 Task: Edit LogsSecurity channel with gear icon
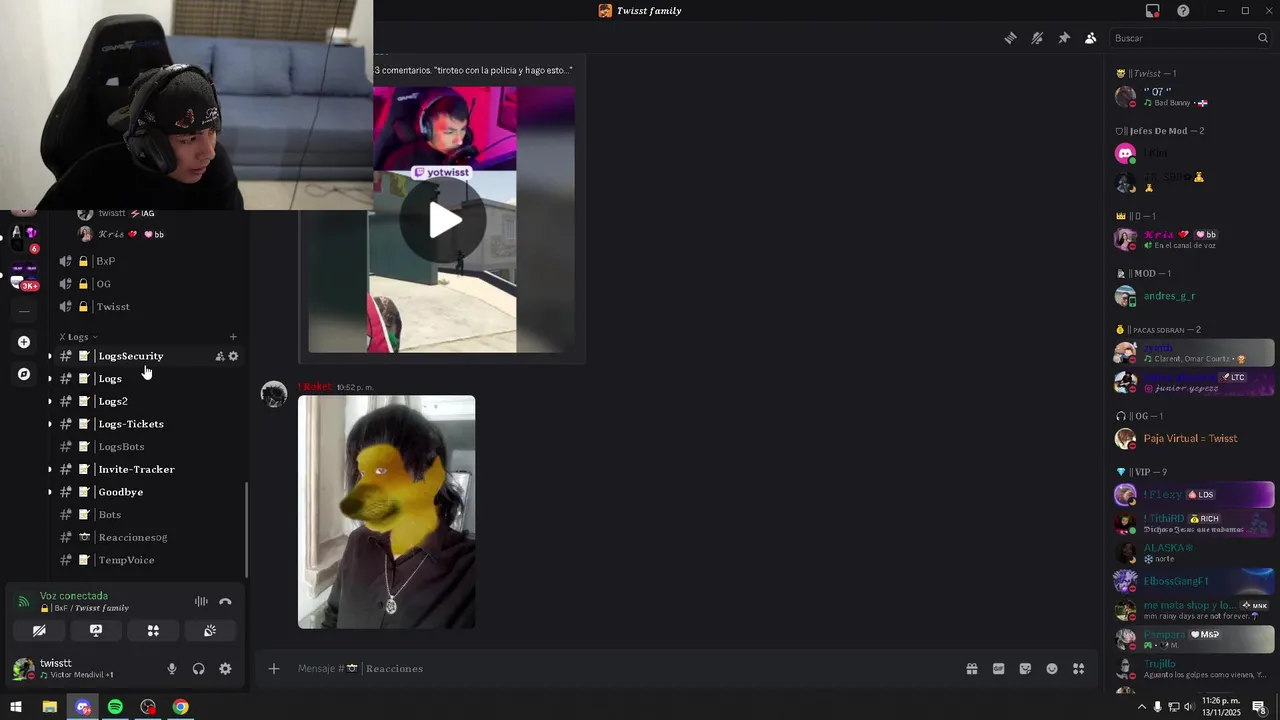(x=233, y=356)
